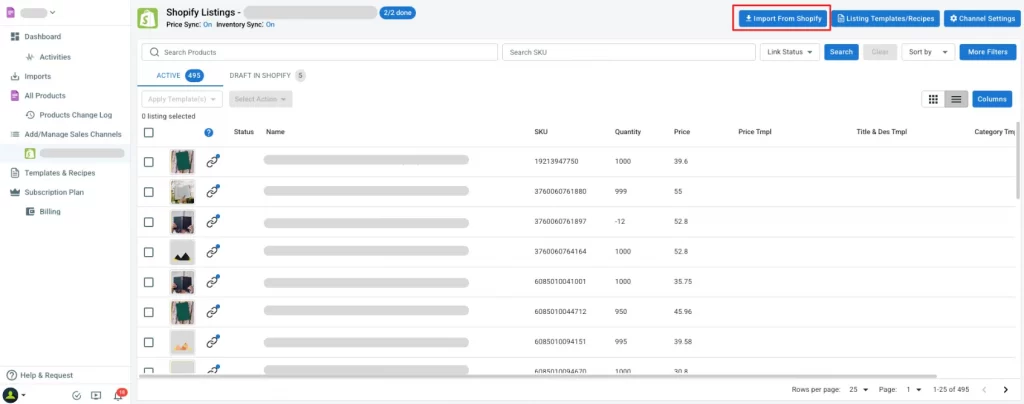Viewport: 1024px width, 404px height.
Task: Check the row with SKU 6085010094151
Action: (149, 342)
